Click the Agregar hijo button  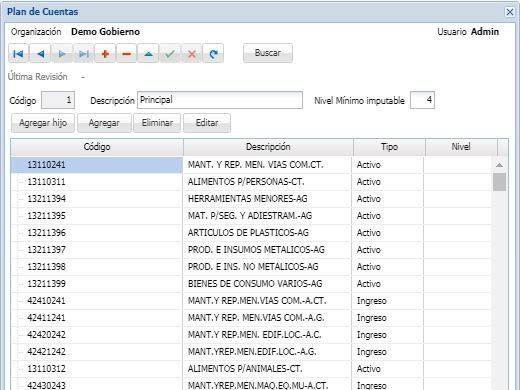tap(43, 123)
